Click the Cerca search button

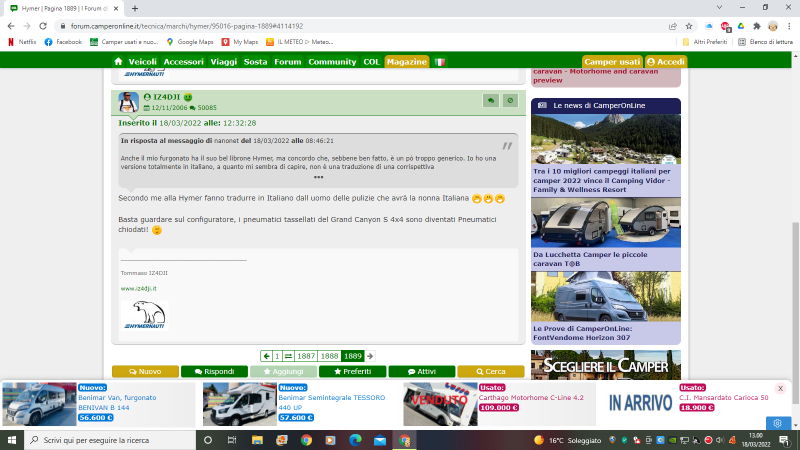491,371
